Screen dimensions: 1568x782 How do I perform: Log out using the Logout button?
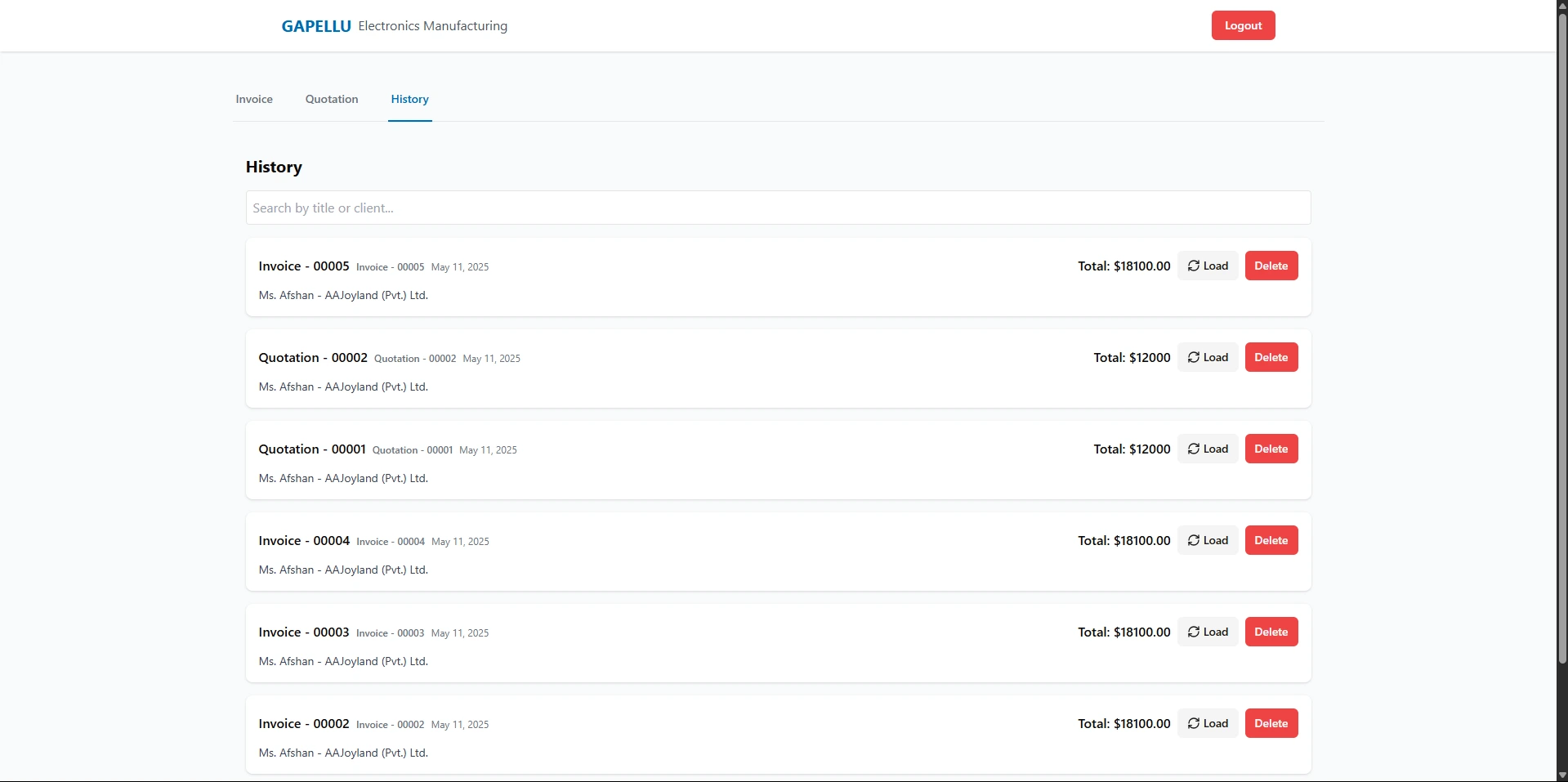(1243, 25)
